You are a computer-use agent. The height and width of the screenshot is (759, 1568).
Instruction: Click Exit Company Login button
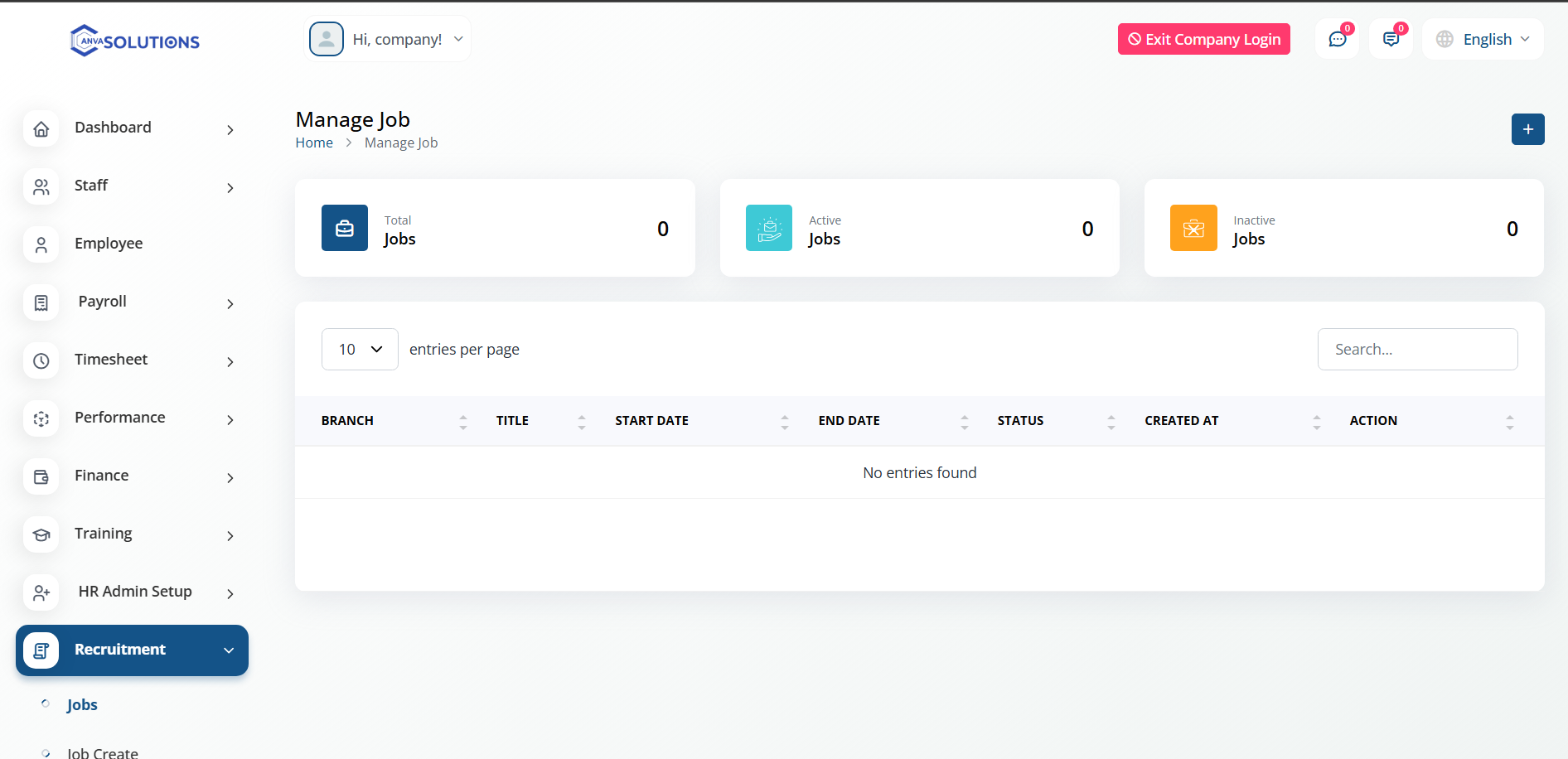coord(1203,40)
